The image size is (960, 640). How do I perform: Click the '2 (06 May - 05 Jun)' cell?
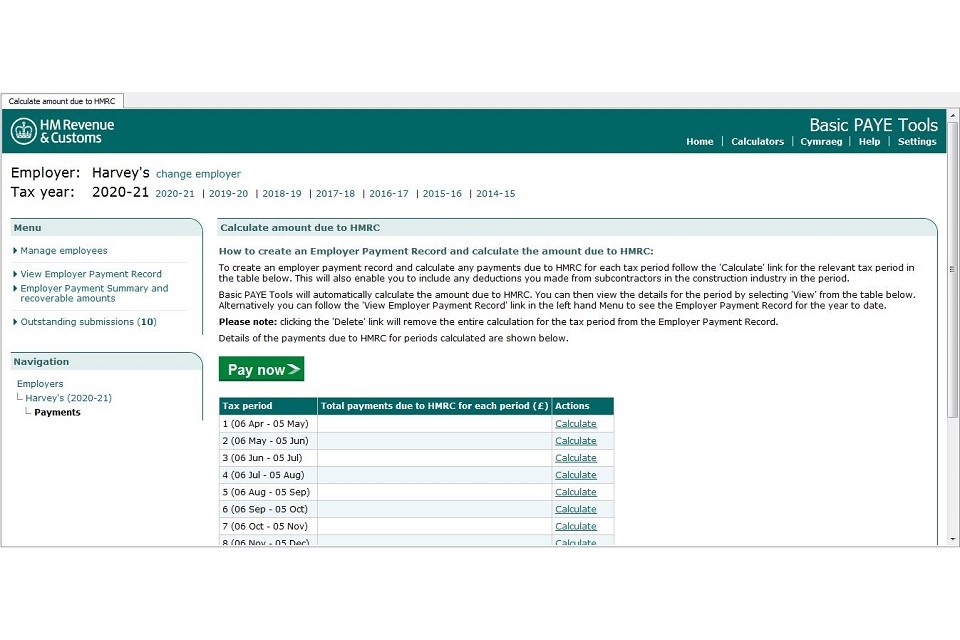268,441
